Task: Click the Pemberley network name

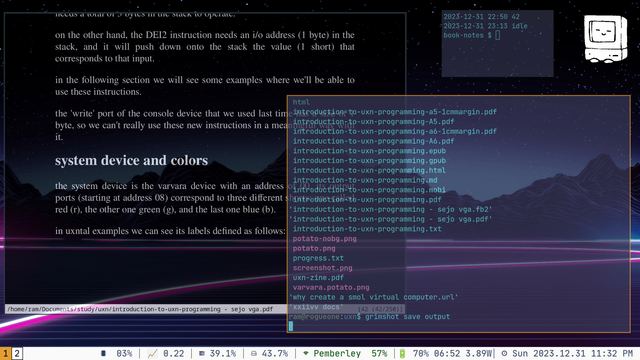Action: [337, 353]
